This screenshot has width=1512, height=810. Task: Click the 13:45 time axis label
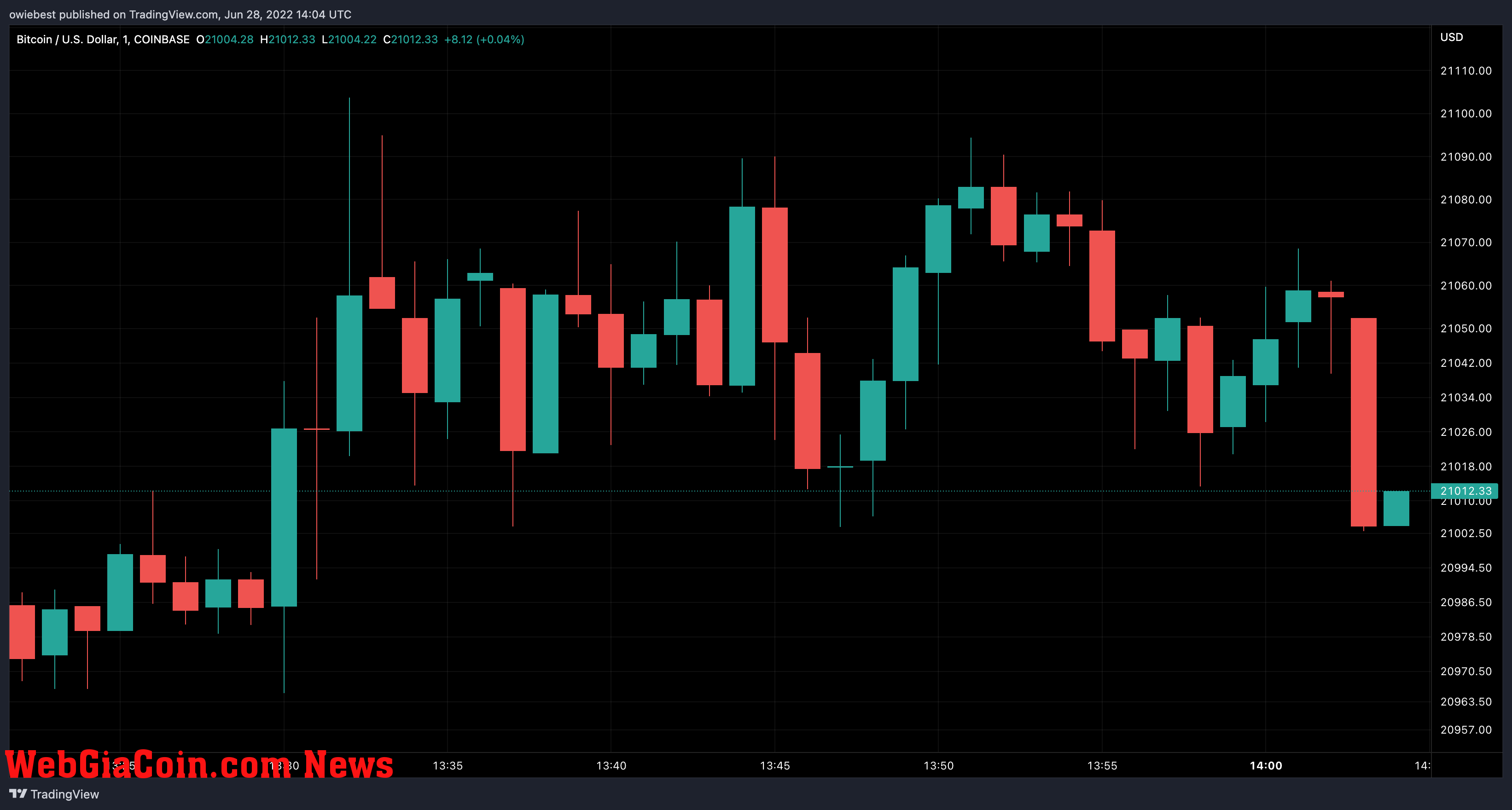pyautogui.click(x=775, y=765)
